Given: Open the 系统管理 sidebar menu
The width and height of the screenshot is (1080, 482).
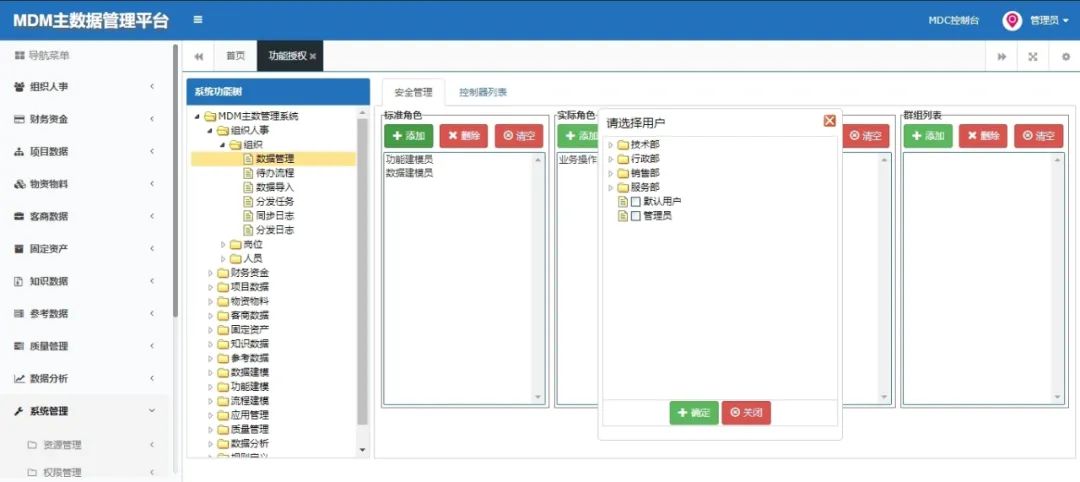Looking at the screenshot, I should coord(85,411).
